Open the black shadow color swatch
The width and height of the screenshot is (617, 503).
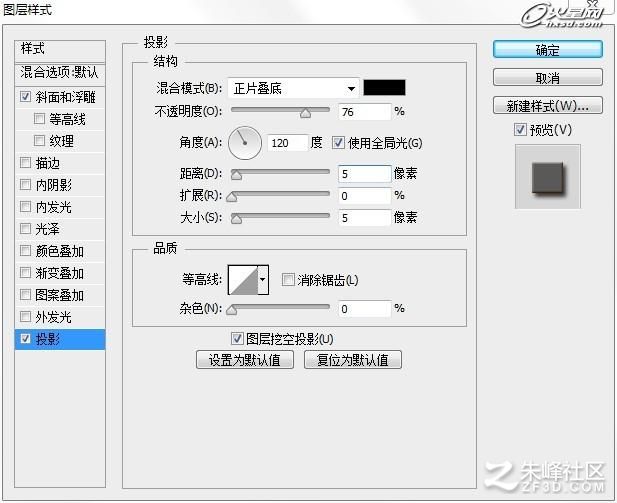pyautogui.click(x=384, y=87)
